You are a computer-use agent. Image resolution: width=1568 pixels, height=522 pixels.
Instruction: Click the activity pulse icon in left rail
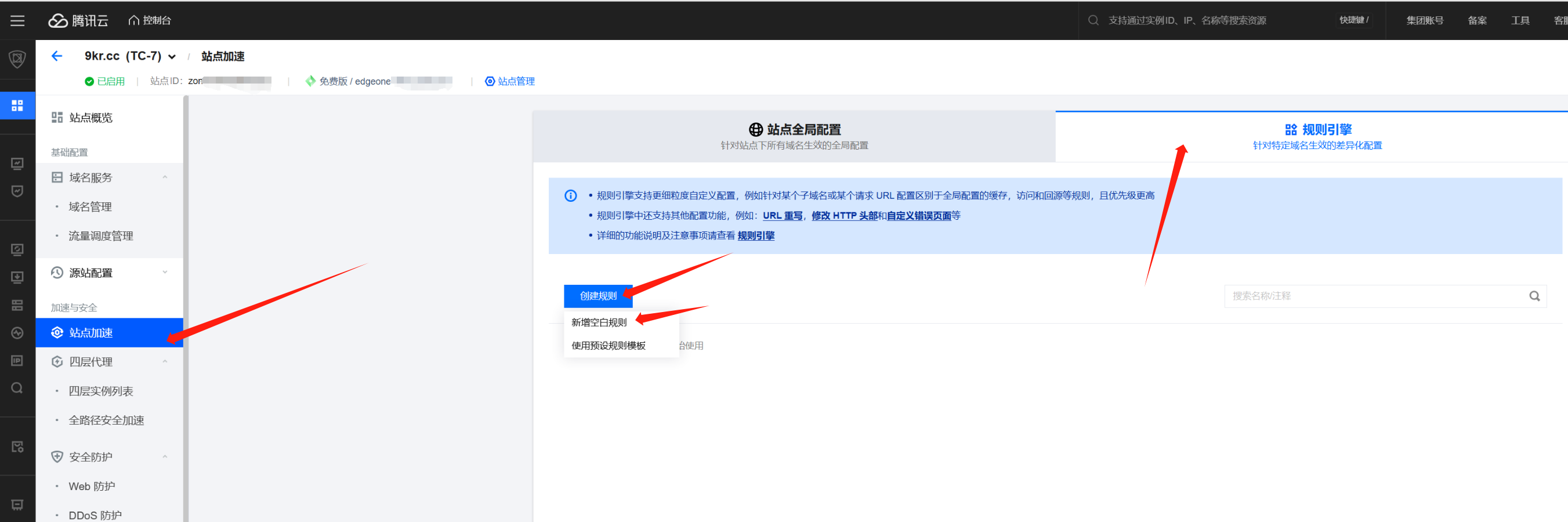tap(17, 333)
